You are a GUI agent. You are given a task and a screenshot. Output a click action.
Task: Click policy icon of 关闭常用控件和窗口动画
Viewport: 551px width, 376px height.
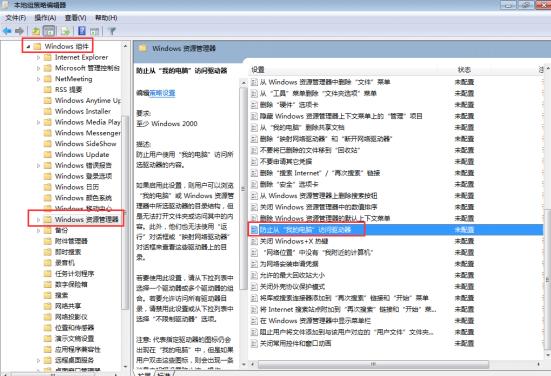click(254, 343)
